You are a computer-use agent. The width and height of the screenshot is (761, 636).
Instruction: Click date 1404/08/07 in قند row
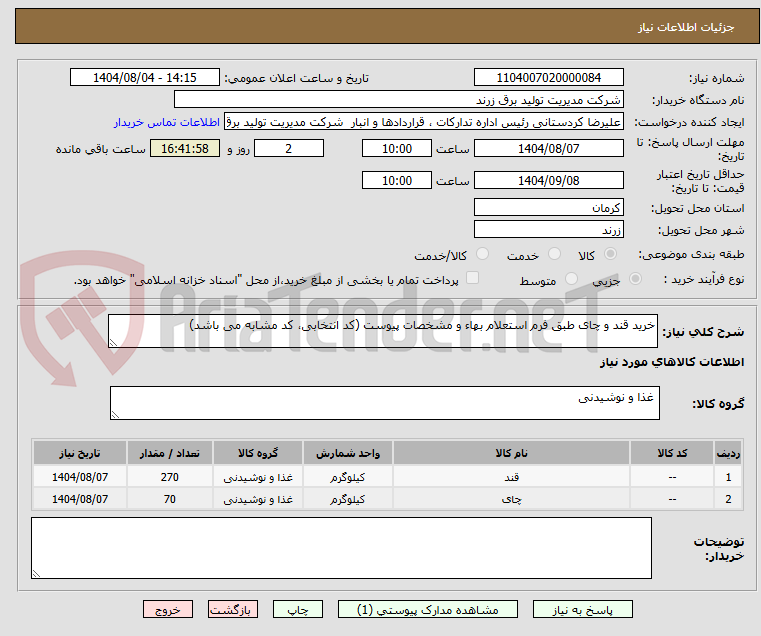(80, 477)
